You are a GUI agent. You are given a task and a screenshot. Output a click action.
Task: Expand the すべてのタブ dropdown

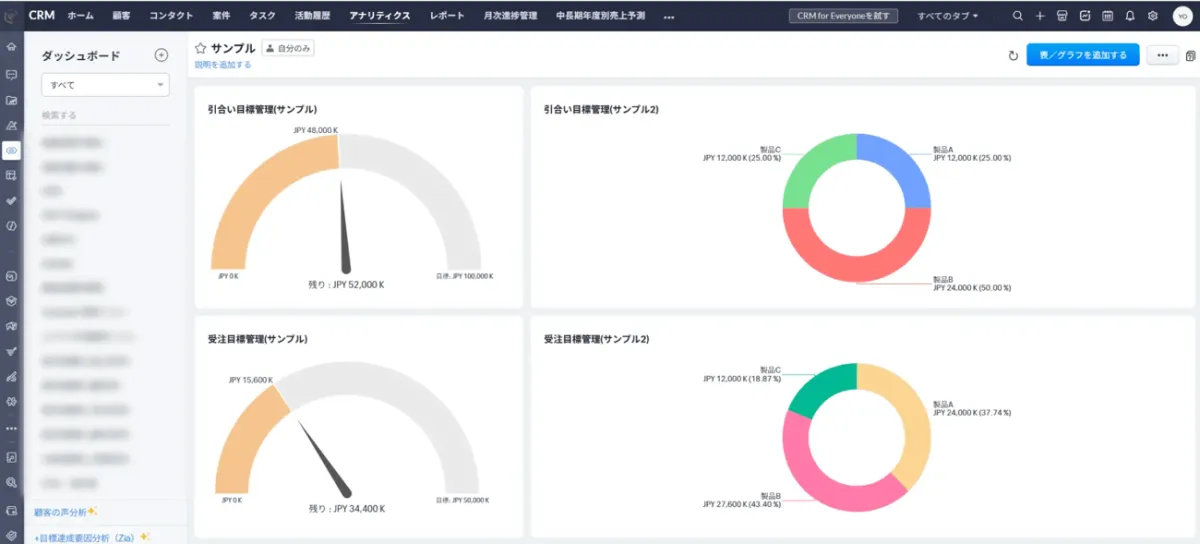pyautogui.click(x=947, y=16)
